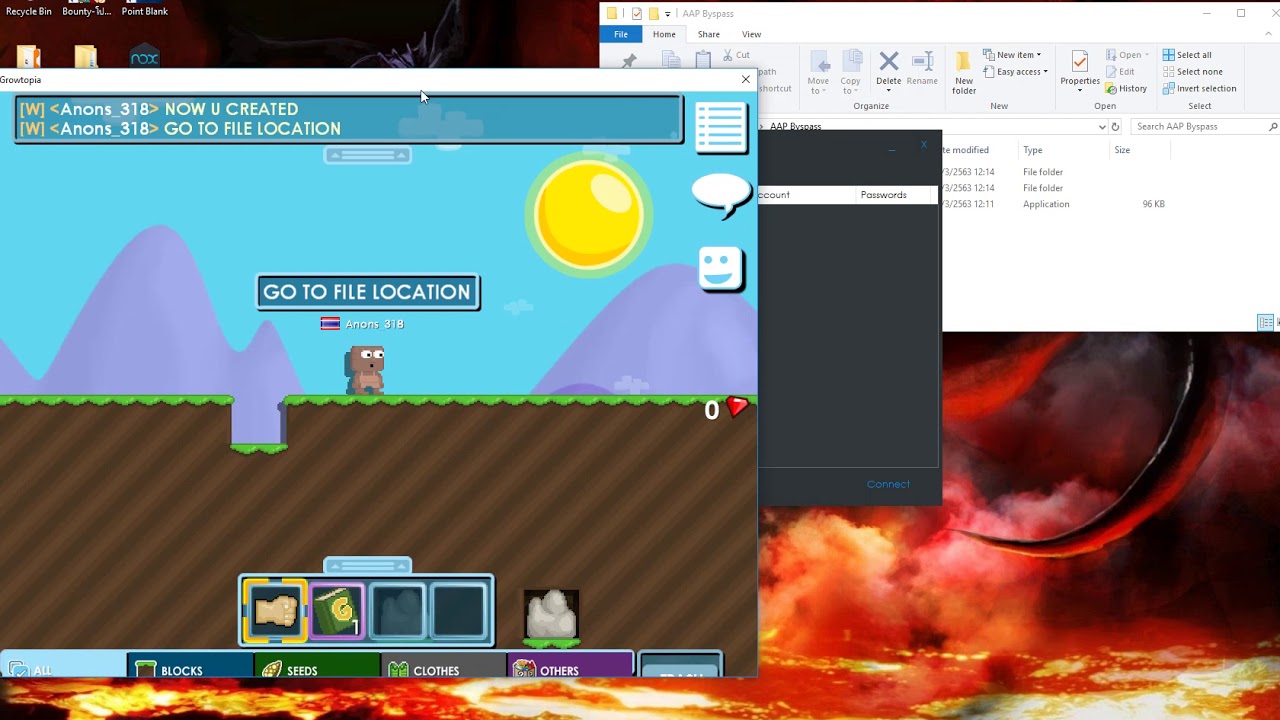Click the Anons 318 player character
This screenshot has height=720, width=1280.
[x=366, y=370]
